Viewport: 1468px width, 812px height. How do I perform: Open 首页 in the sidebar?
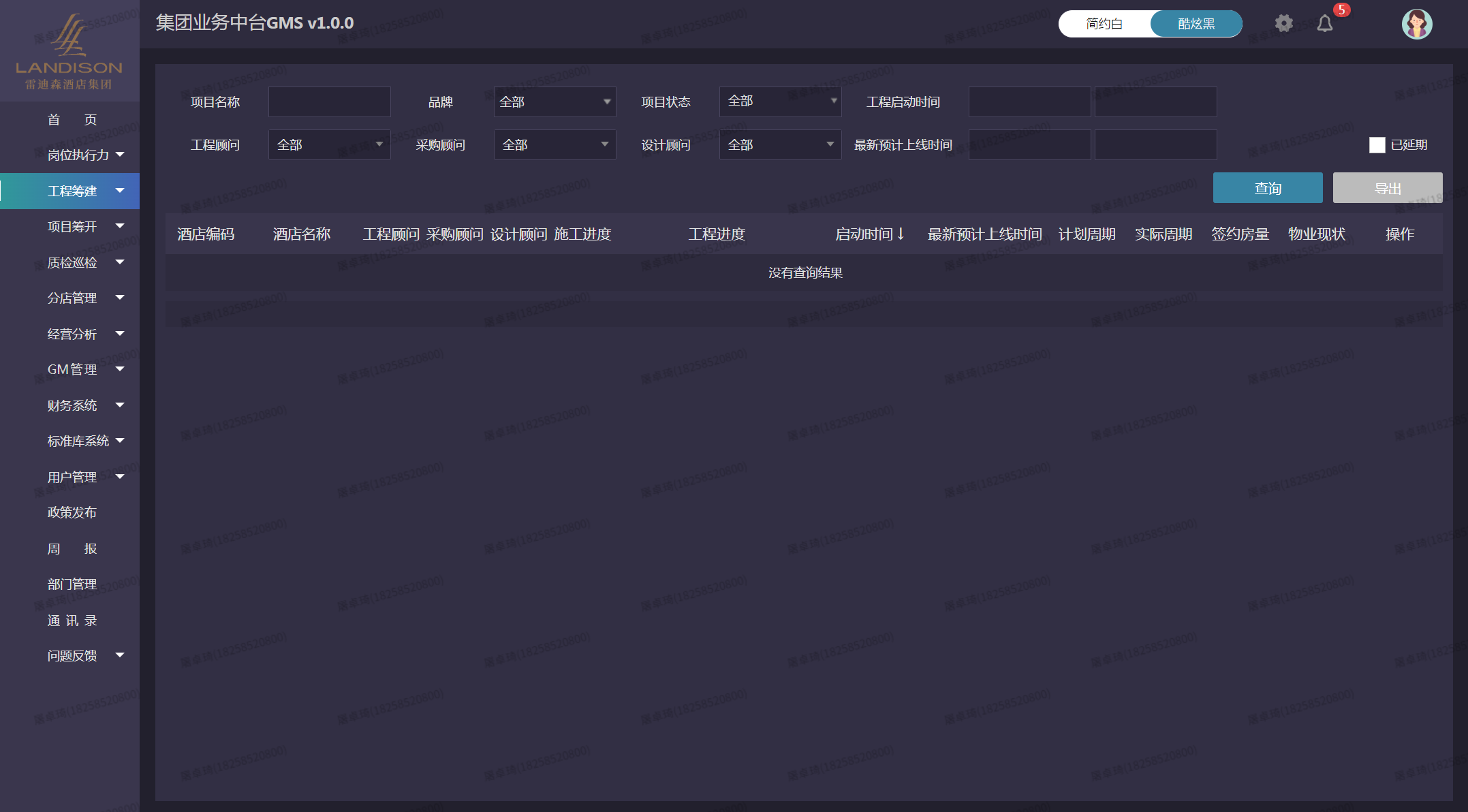point(72,119)
